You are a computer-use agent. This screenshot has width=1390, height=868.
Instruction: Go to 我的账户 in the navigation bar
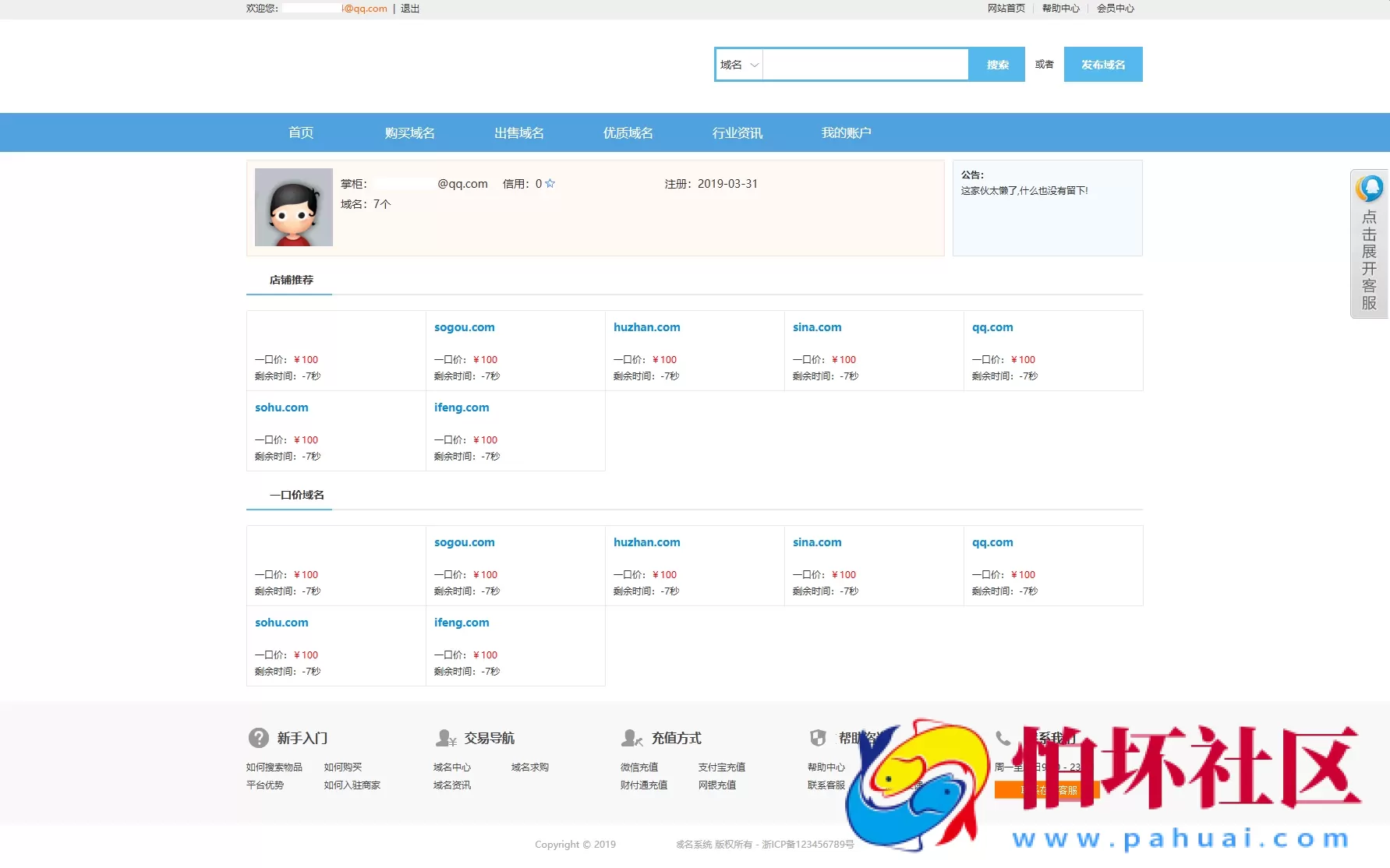point(846,133)
